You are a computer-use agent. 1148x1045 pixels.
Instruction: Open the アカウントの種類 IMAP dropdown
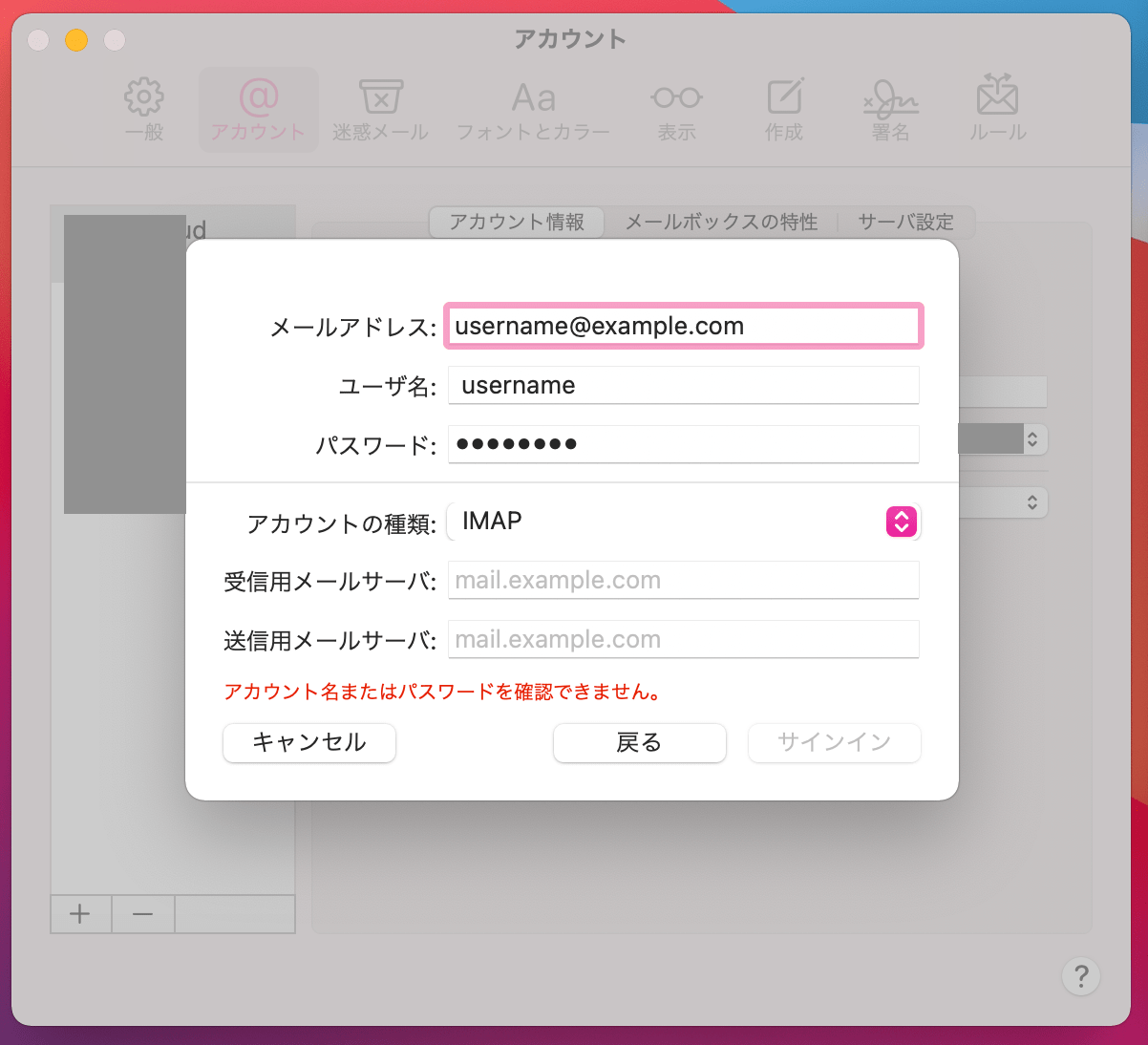coord(901,522)
